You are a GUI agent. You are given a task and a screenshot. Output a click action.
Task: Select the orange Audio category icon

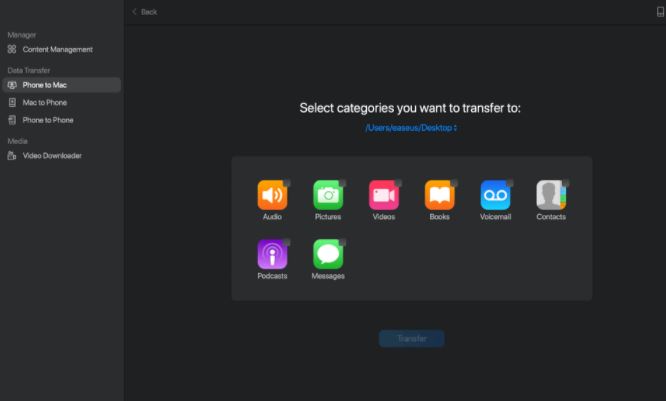[x=271, y=195]
